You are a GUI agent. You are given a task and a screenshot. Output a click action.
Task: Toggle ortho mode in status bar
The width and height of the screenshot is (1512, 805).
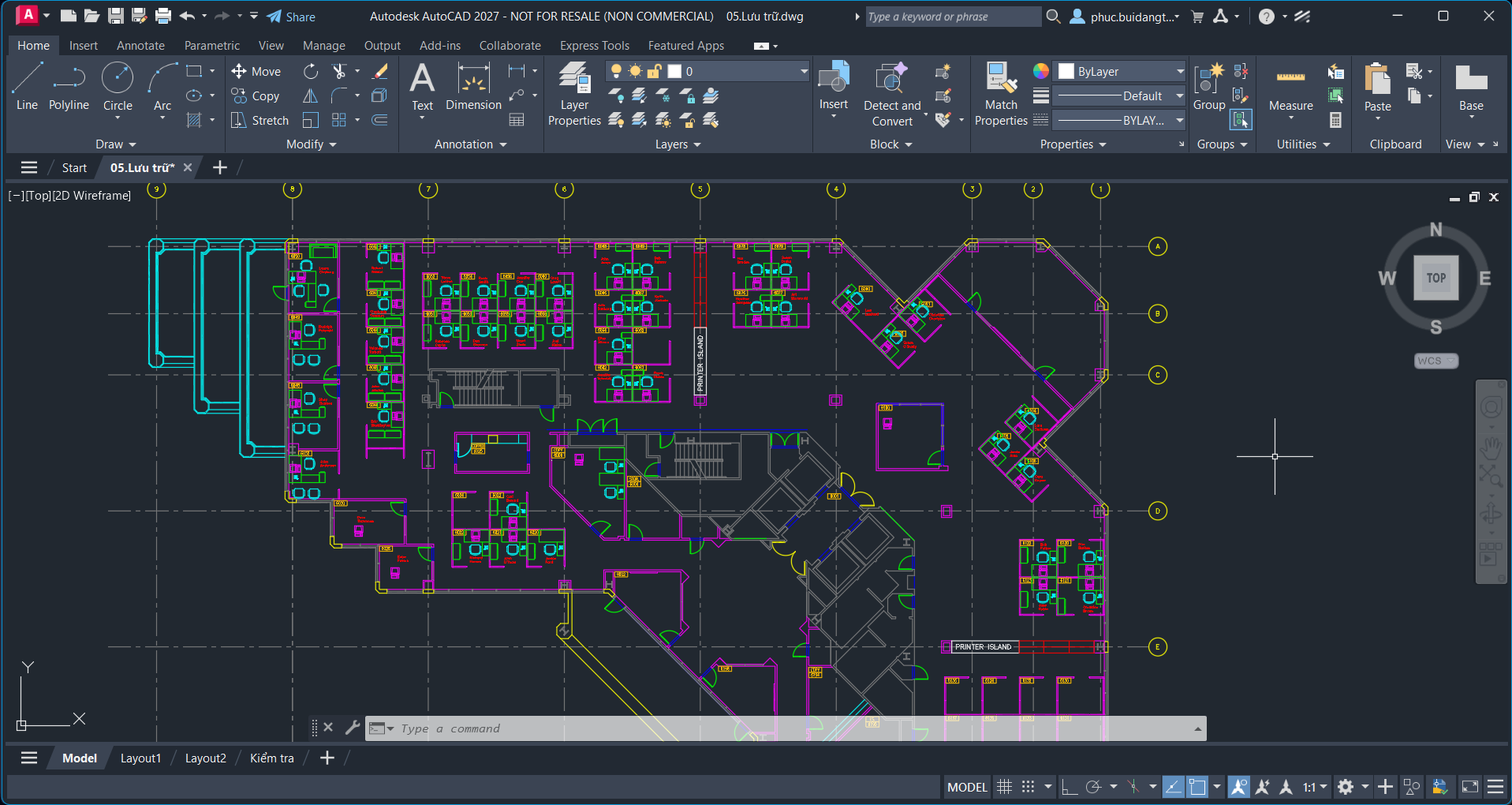click(x=1070, y=787)
